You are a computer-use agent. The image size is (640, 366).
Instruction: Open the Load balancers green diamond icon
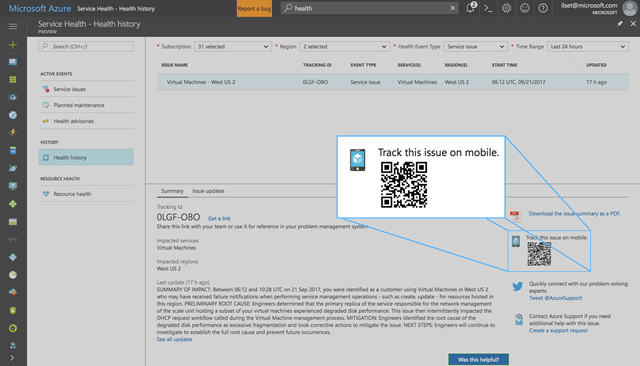point(13,204)
